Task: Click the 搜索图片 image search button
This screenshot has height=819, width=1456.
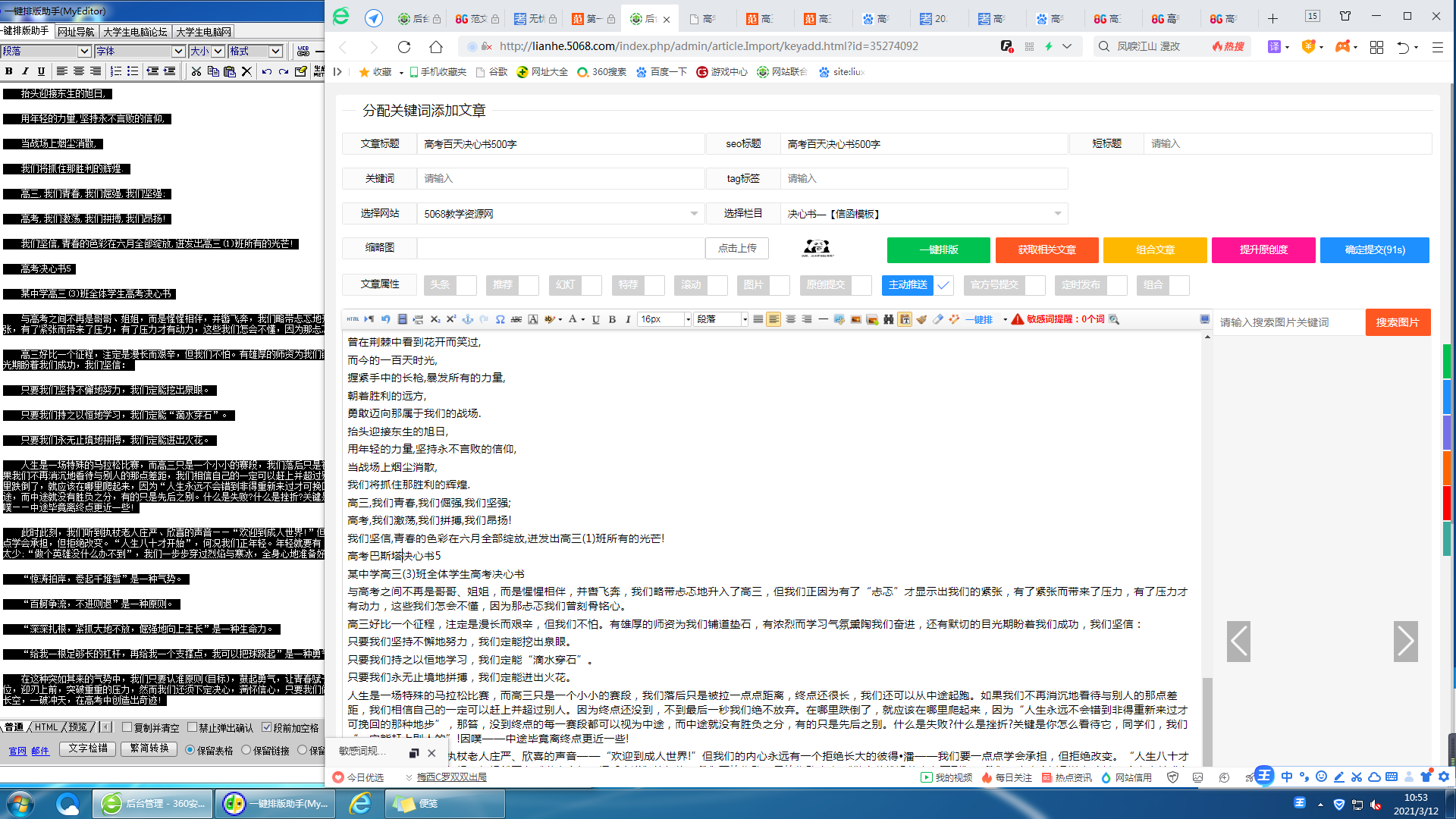Action: (1398, 322)
